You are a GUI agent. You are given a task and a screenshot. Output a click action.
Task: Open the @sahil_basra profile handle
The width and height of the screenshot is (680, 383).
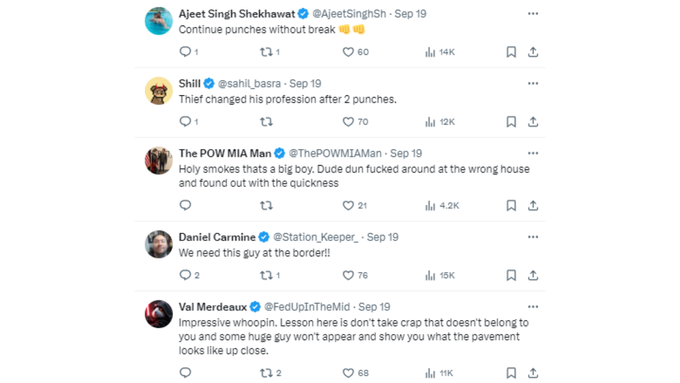click(249, 84)
